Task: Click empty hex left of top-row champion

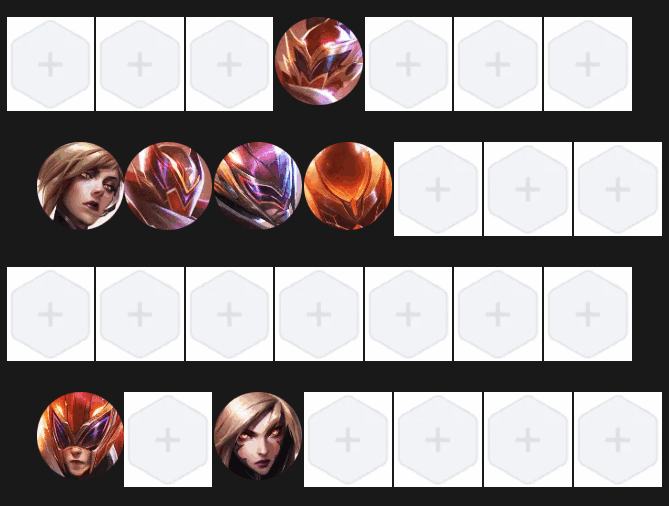Action: pos(230,64)
